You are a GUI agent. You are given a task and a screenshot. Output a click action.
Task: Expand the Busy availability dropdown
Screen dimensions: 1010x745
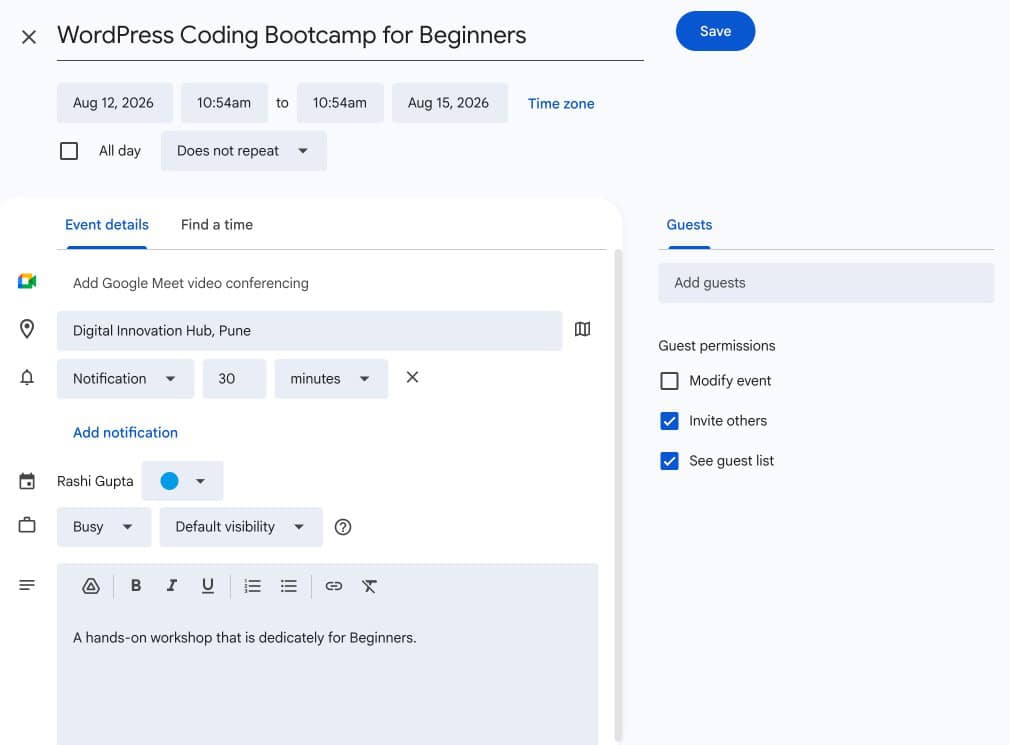104,527
